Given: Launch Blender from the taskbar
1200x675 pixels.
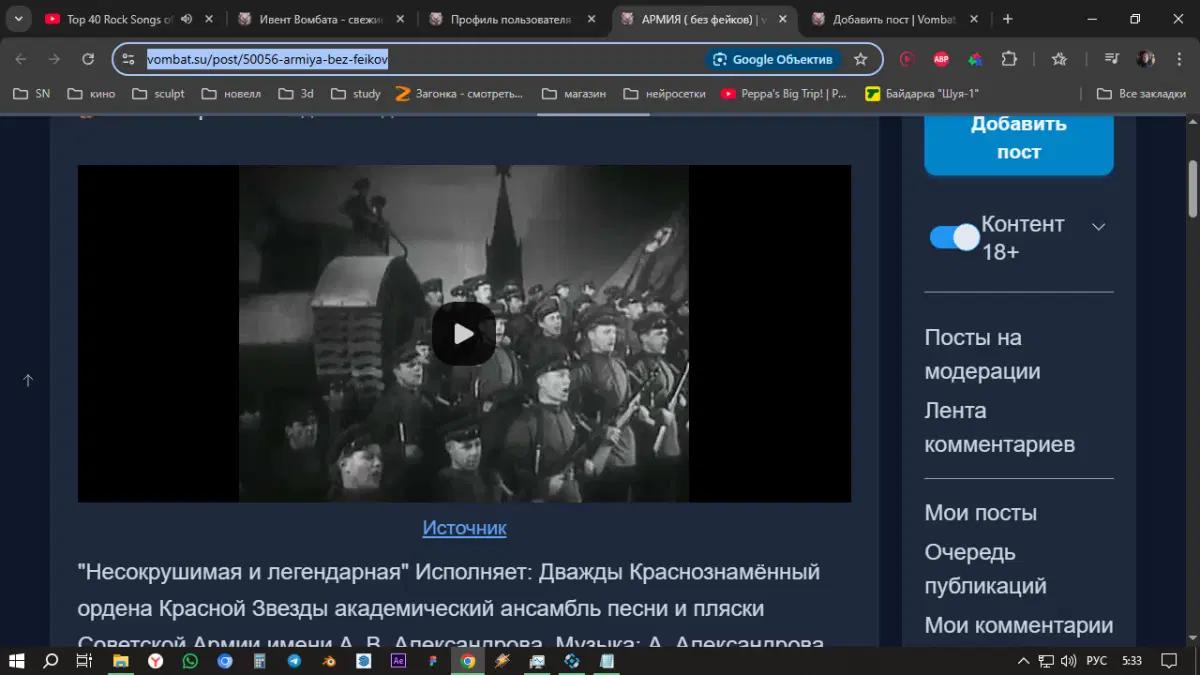Looking at the screenshot, I should coord(329,661).
